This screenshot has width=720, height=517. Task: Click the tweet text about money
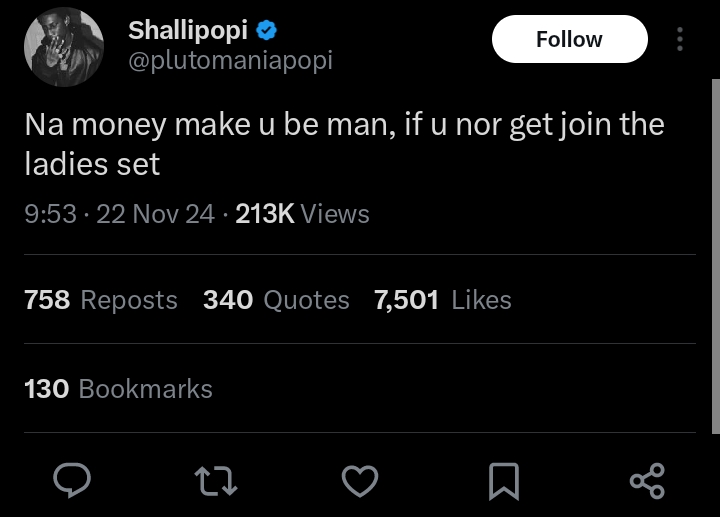click(344, 126)
